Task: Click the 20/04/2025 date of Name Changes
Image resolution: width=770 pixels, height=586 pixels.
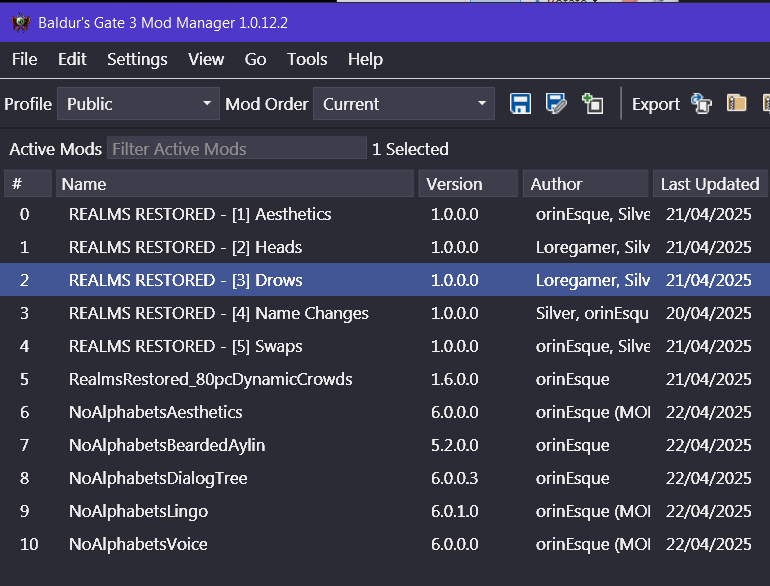Action: click(x=709, y=313)
